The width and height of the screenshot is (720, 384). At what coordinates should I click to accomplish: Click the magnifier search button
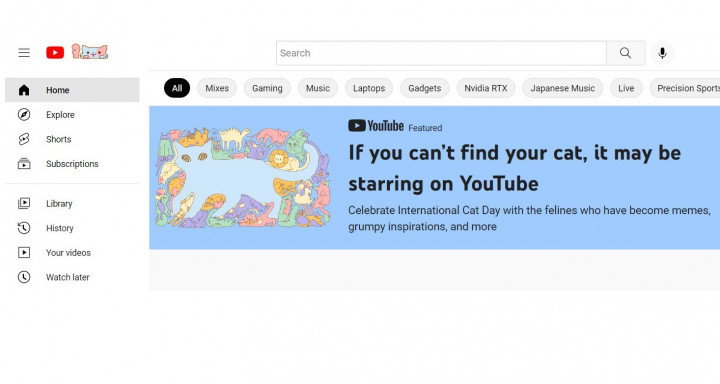coord(625,53)
